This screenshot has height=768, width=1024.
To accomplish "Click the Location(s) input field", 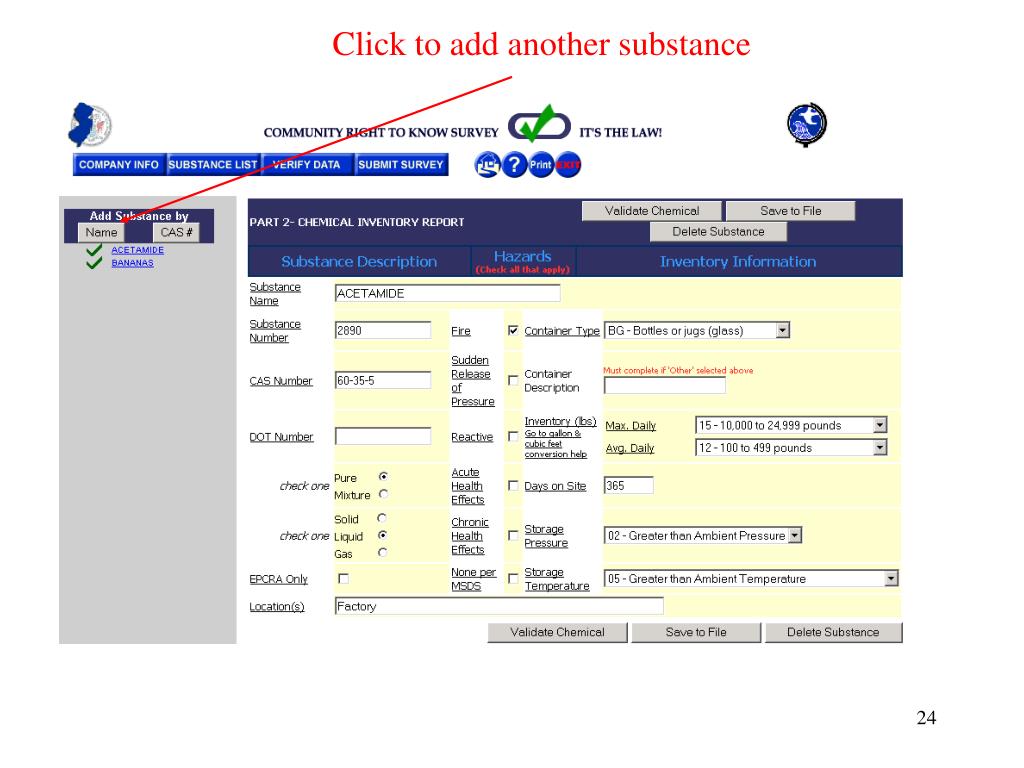I will [499, 606].
